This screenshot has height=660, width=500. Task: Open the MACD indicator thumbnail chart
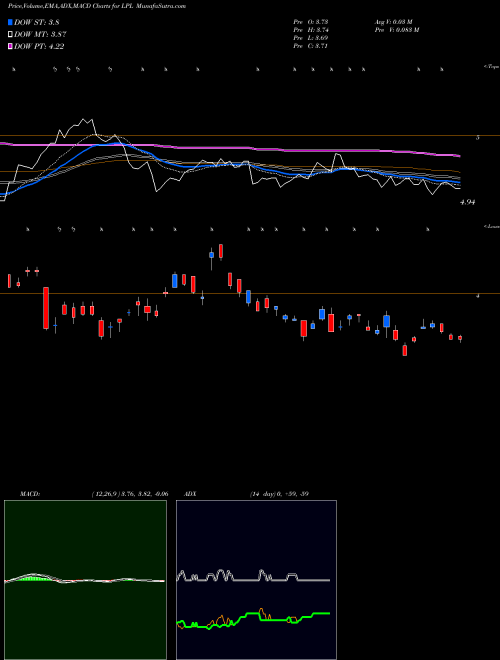pos(85,580)
